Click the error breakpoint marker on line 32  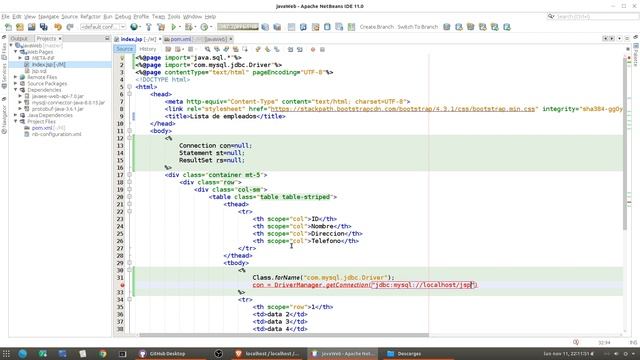click(122, 285)
